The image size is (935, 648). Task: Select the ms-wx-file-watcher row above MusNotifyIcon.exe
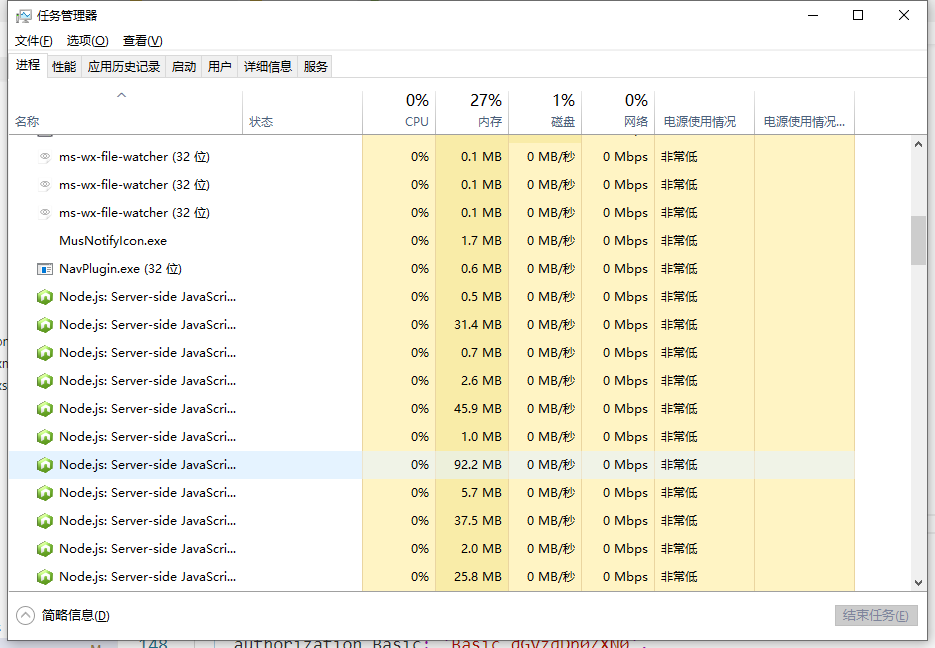[432, 213]
